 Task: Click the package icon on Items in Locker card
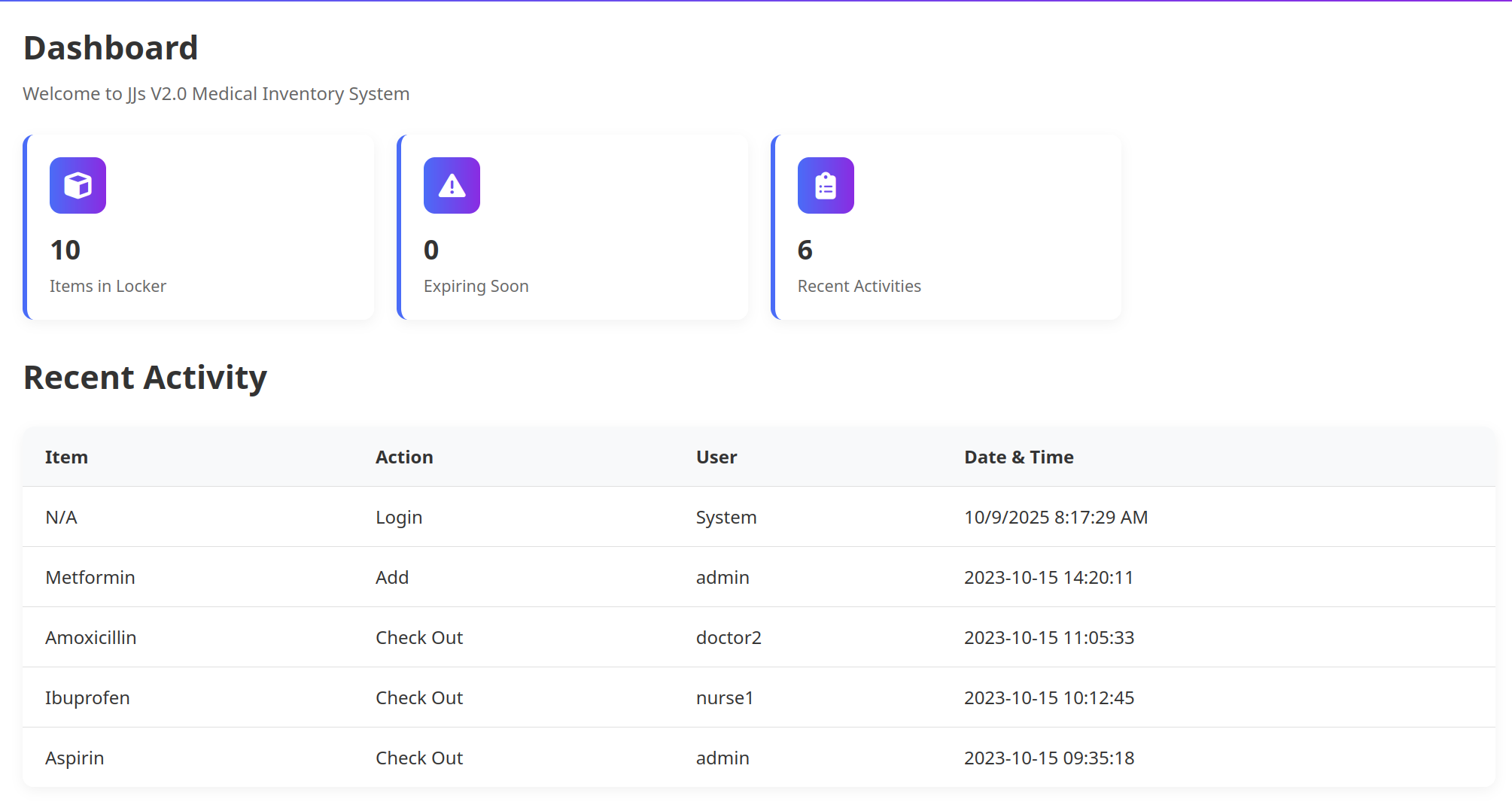pos(78,185)
